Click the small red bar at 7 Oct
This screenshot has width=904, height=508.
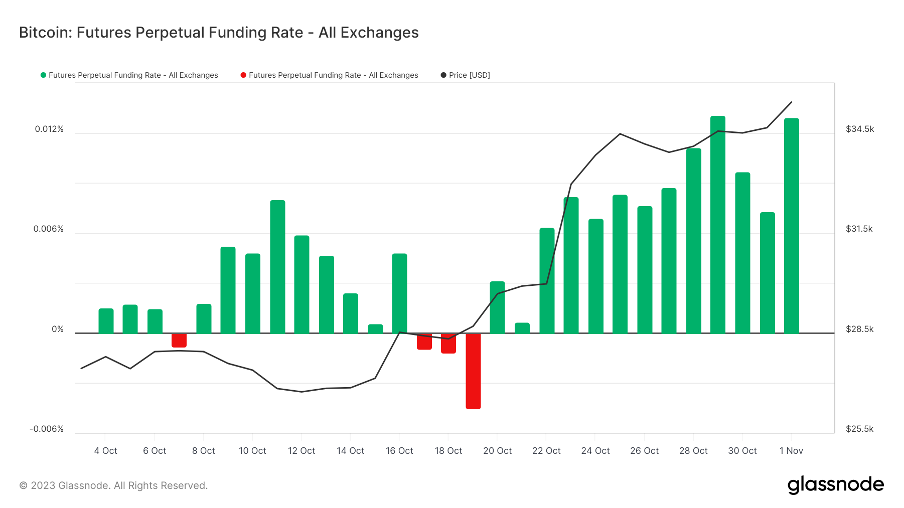click(179, 340)
